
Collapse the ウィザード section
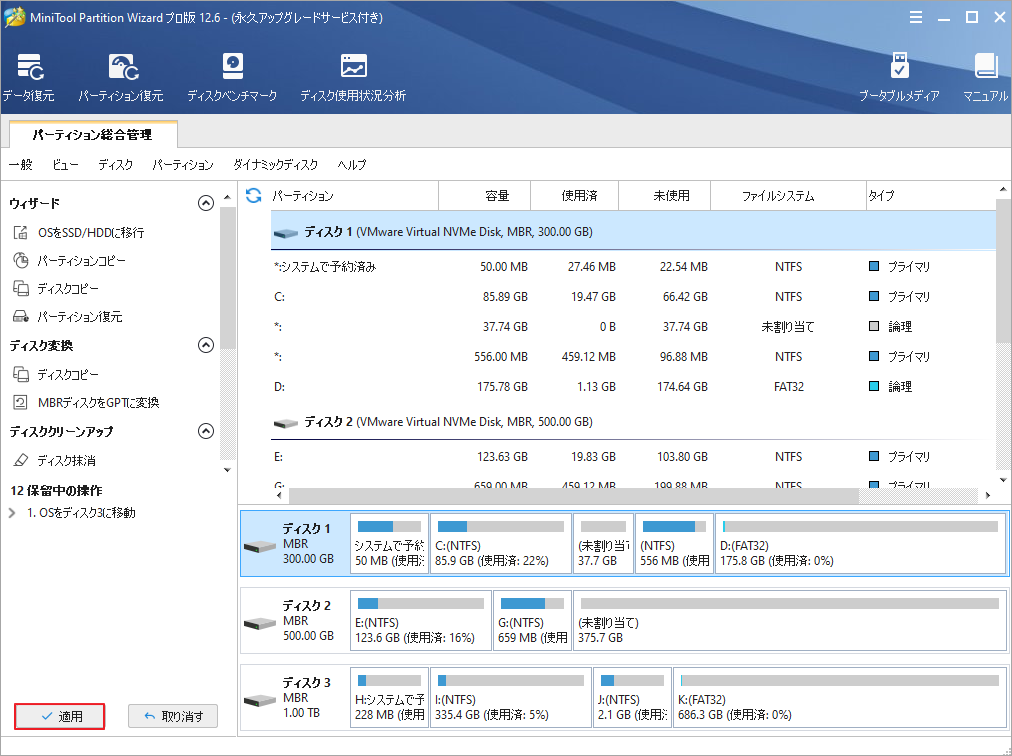pos(205,203)
